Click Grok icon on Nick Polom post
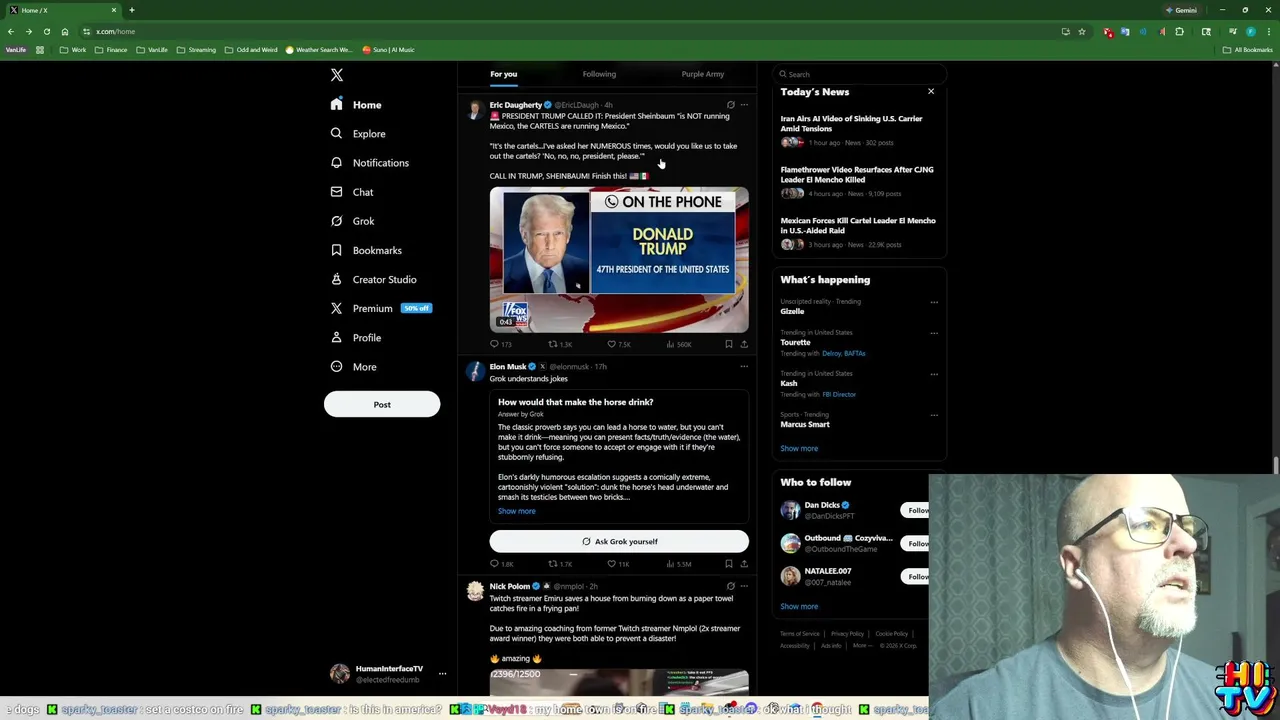The height and width of the screenshot is (720, 1280). pos(731,587)
